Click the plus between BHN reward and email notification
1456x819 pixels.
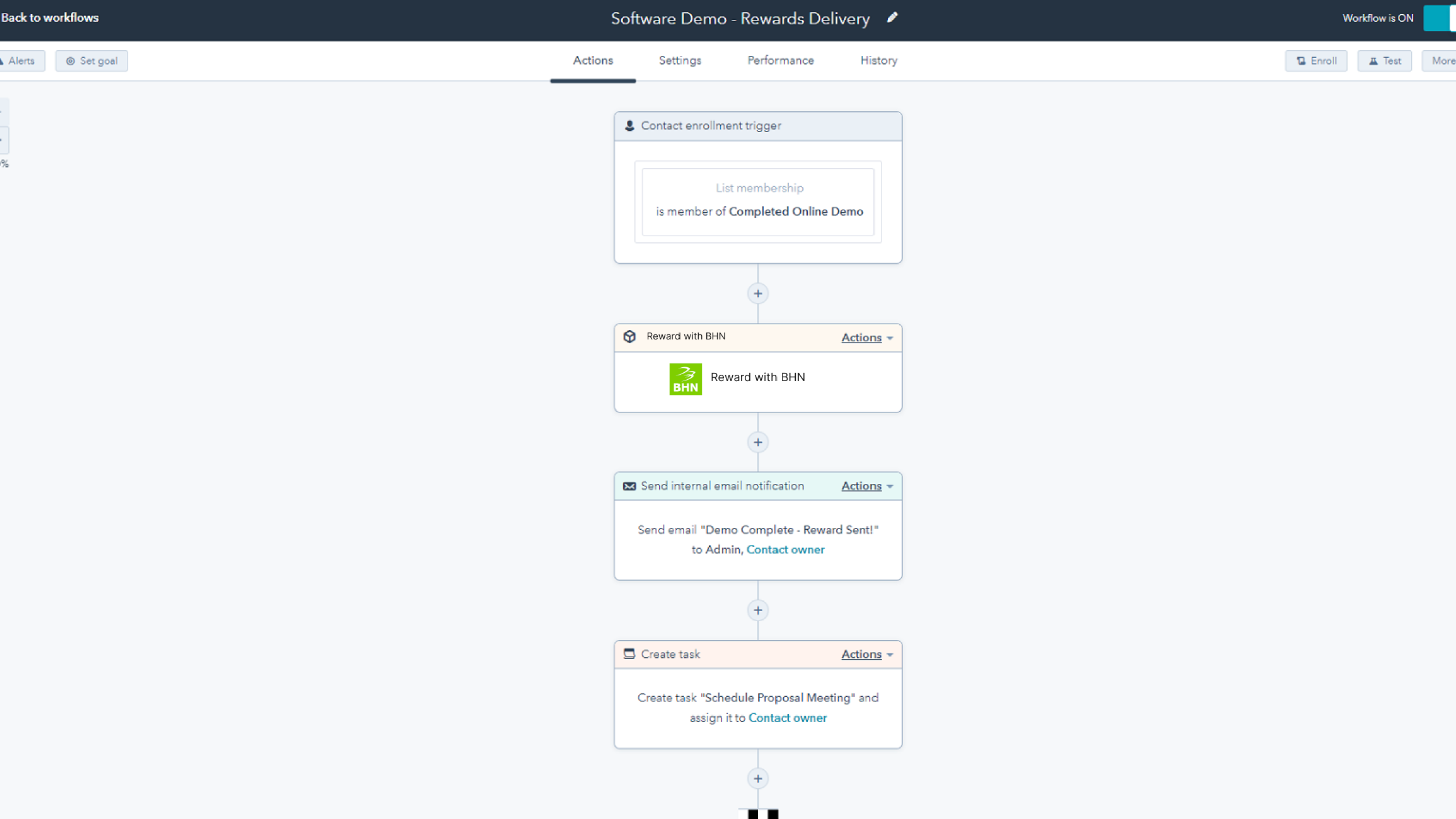point(758,443)
